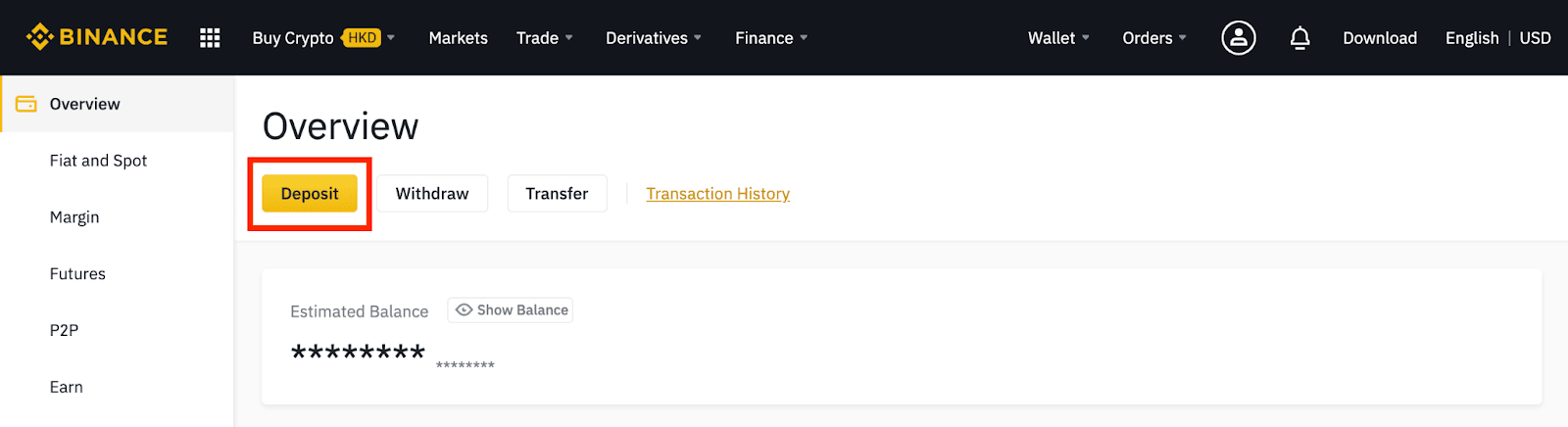This screenshot has width=1568, height=427.
Task: Open the Transaction History link
Action: (x=717, y=194)
